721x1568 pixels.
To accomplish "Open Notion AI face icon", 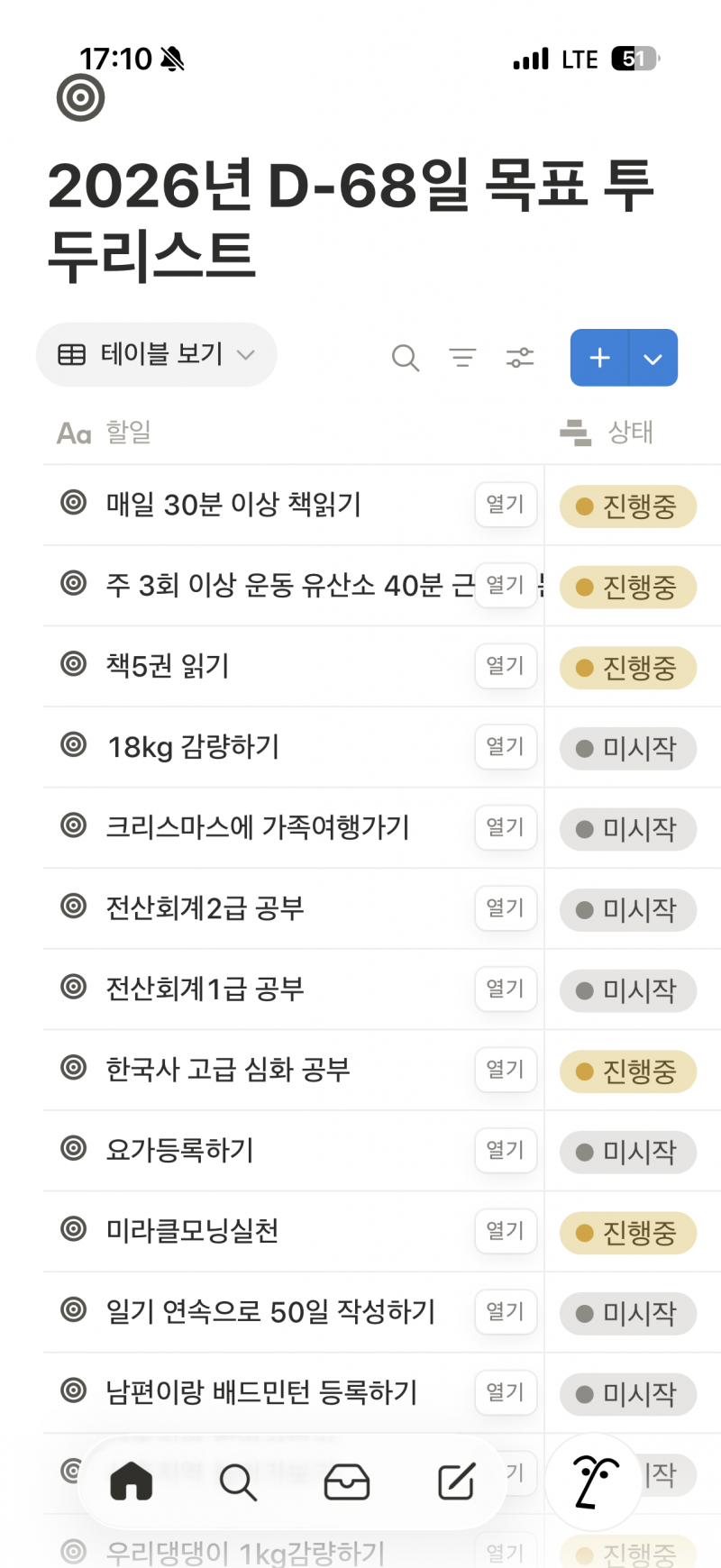I will (x=592, y=1482).
